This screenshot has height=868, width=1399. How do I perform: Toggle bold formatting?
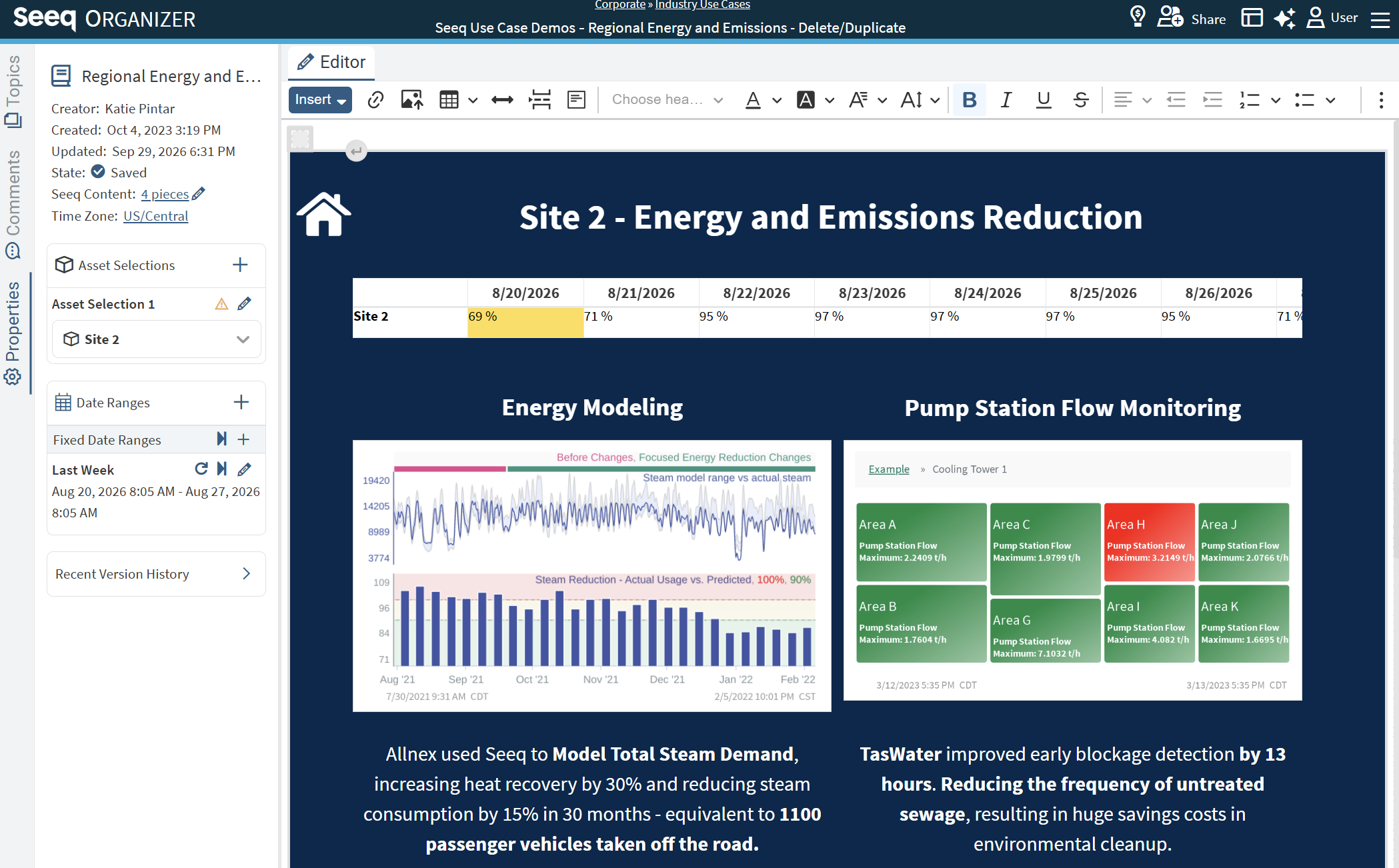970,100
